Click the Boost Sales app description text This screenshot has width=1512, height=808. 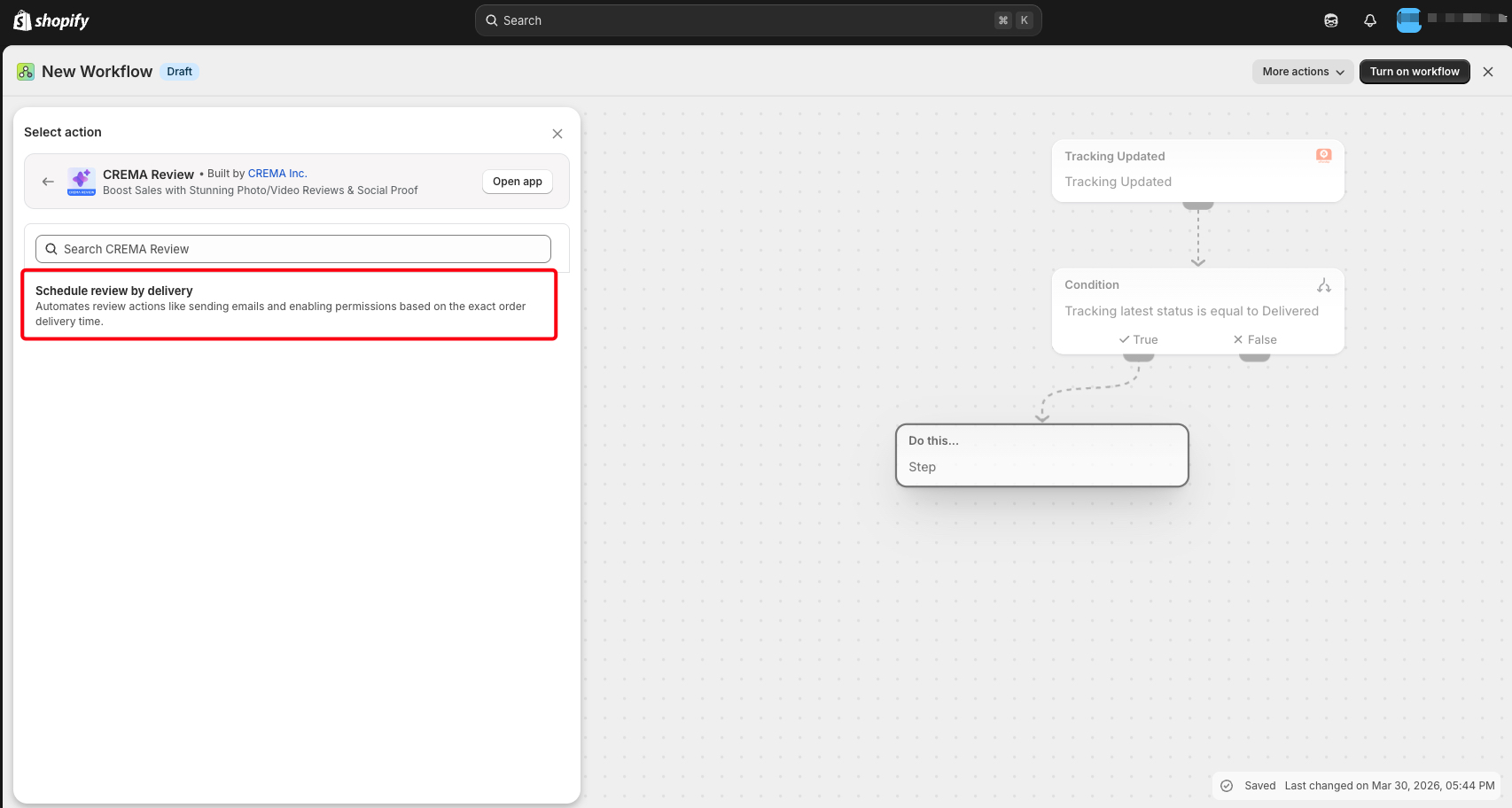point(261,190)
